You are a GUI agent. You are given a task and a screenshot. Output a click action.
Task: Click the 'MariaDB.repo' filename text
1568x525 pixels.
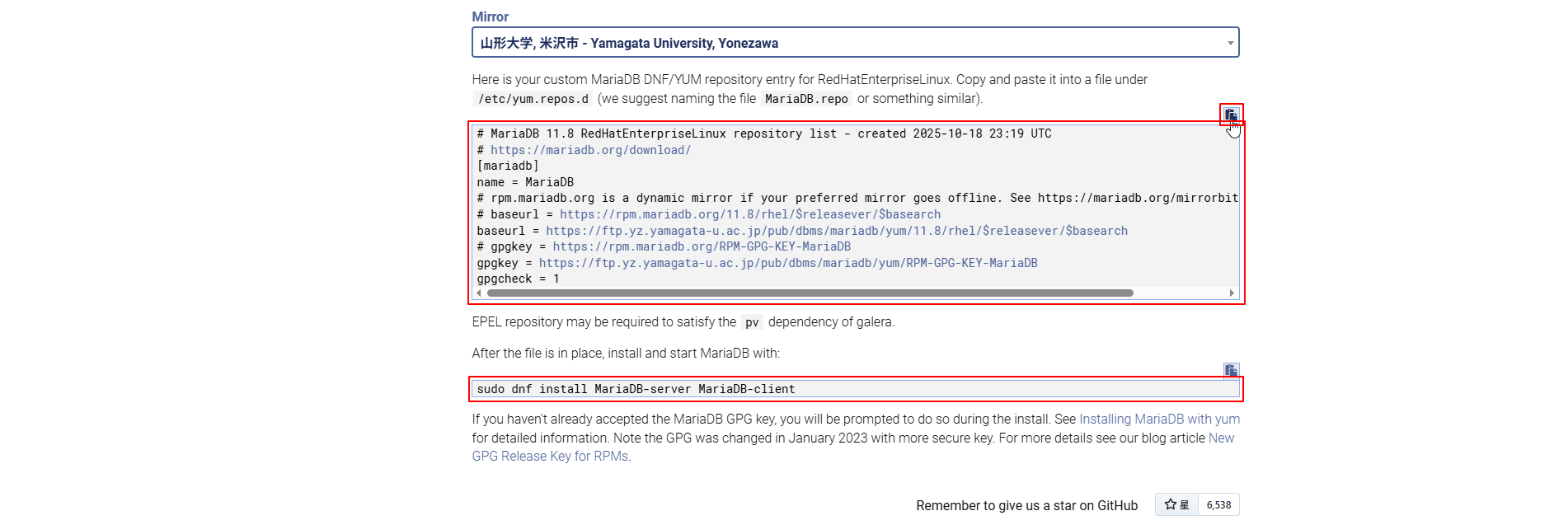tap(805, 99)
